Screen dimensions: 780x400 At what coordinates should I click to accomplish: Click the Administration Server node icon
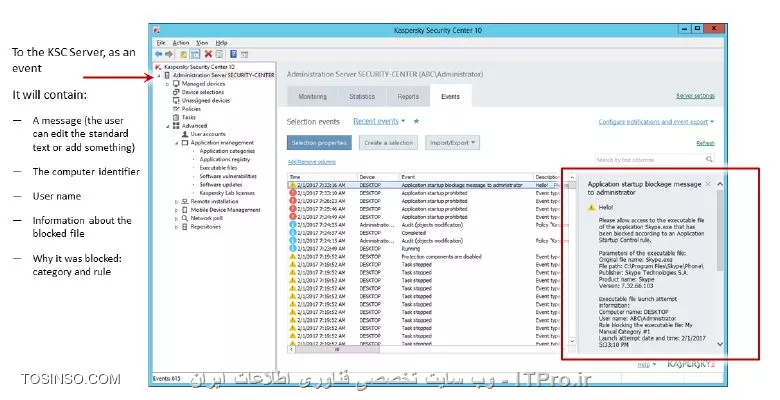(x=168, y=75)
